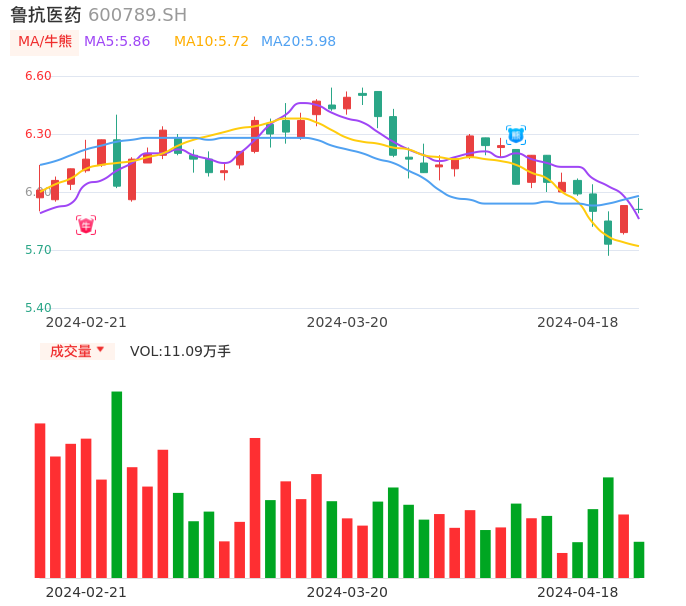This screenshot has width=686, height=606.
Task: Click the stock code 600789.SH
Action: point(137,15)
